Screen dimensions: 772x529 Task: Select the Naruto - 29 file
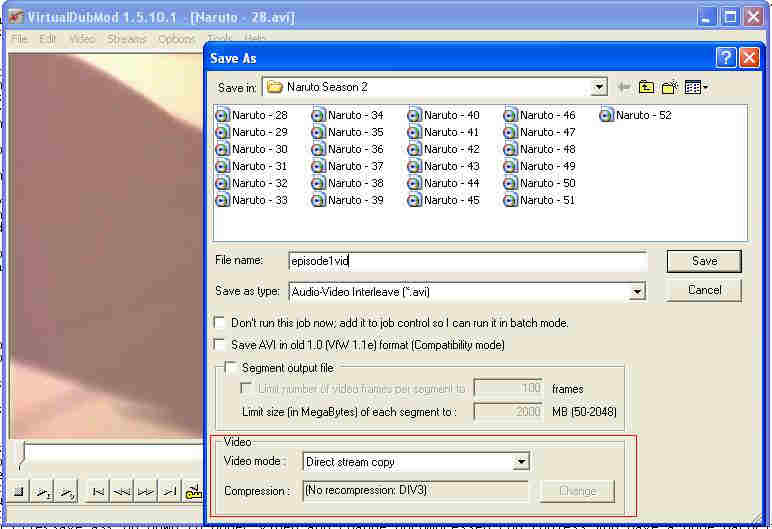(x=252, y=132)
